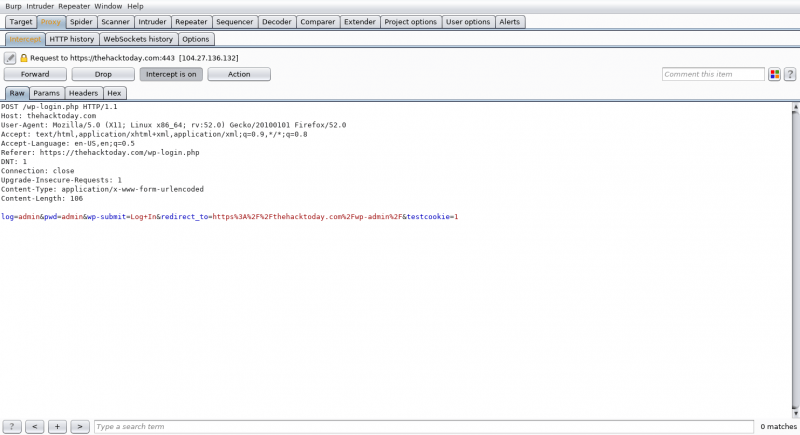Switch to the Spider tab
This screenshot has width=800, height=435.
pos(81,22)
